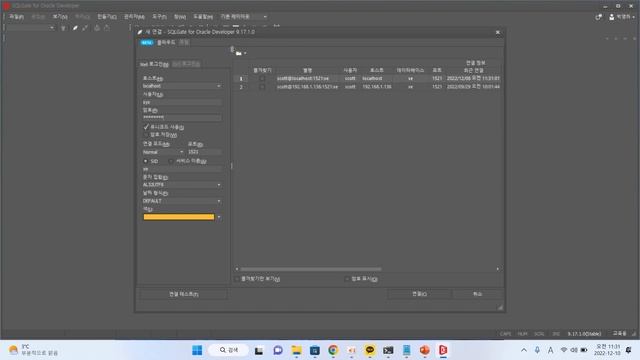Click the 즐겨찾기 column header

pyautogui.click(x=262, y=70)
